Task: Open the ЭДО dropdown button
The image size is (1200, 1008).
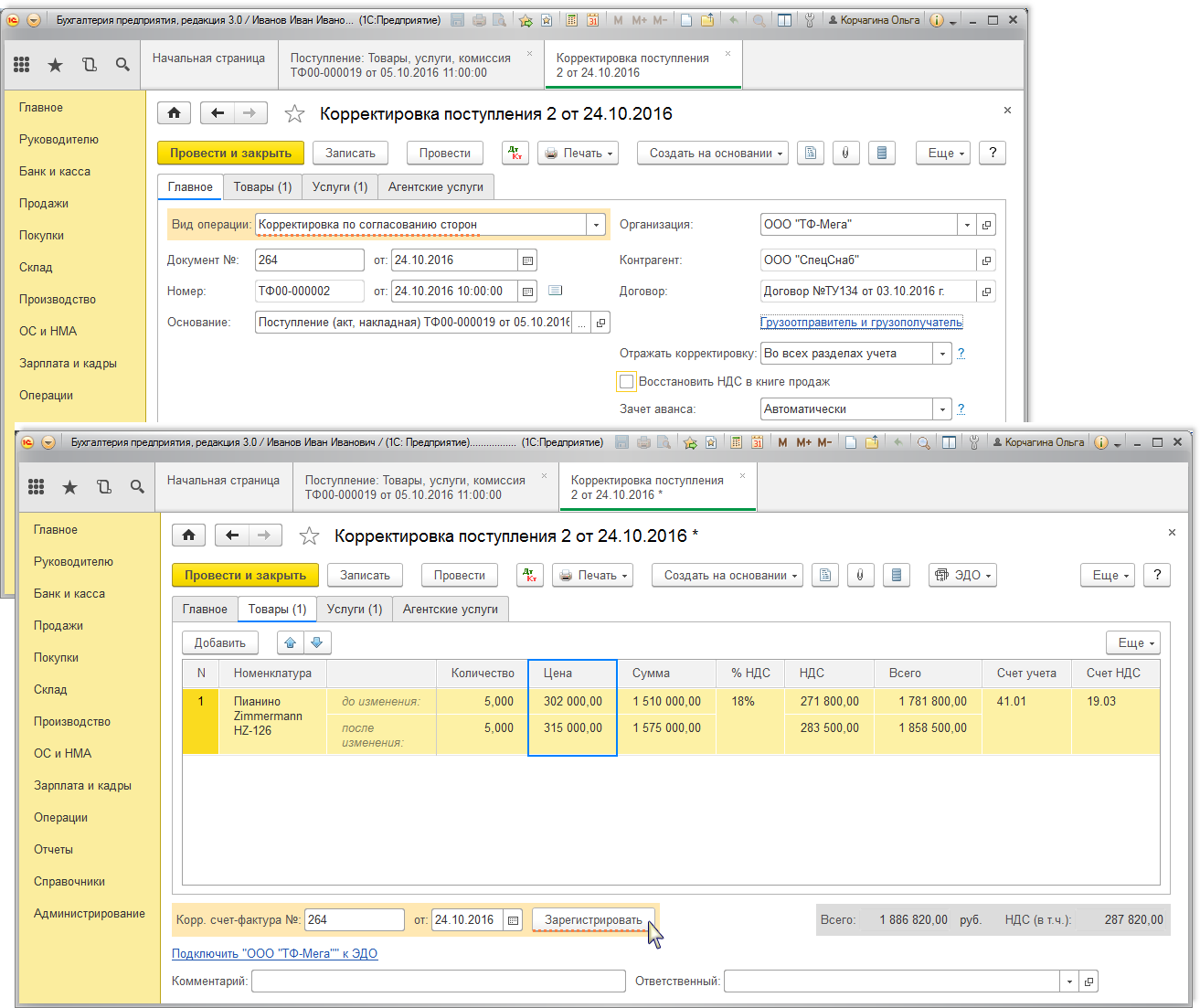Action: pyautogui.click(x=962, y=575)
